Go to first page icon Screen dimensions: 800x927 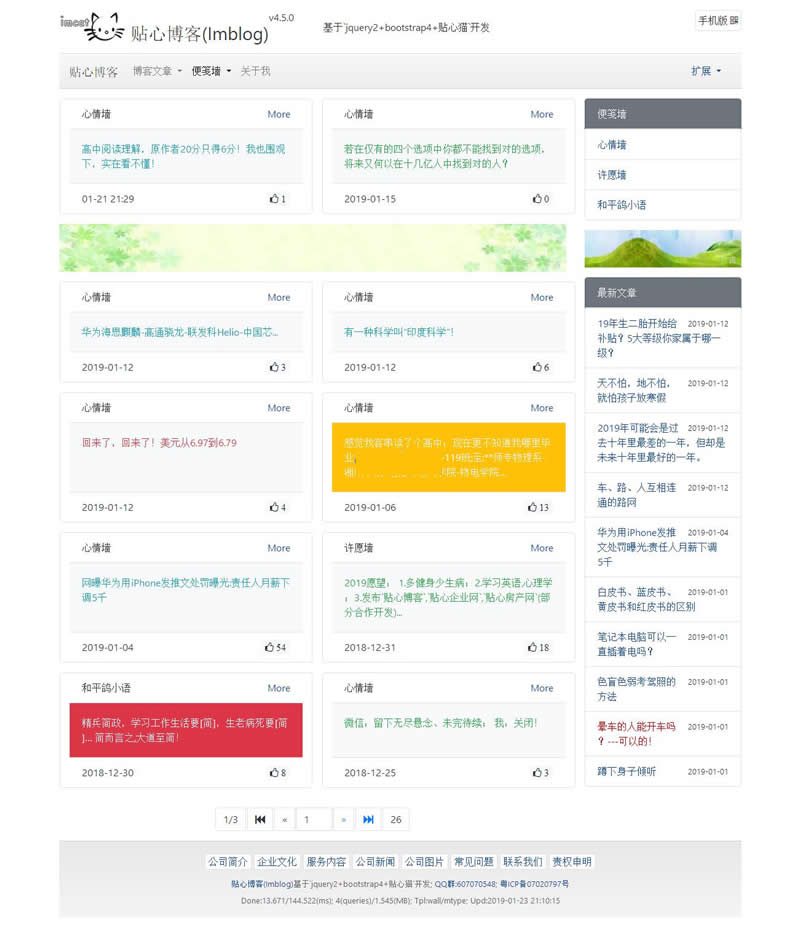coord(260,819)
